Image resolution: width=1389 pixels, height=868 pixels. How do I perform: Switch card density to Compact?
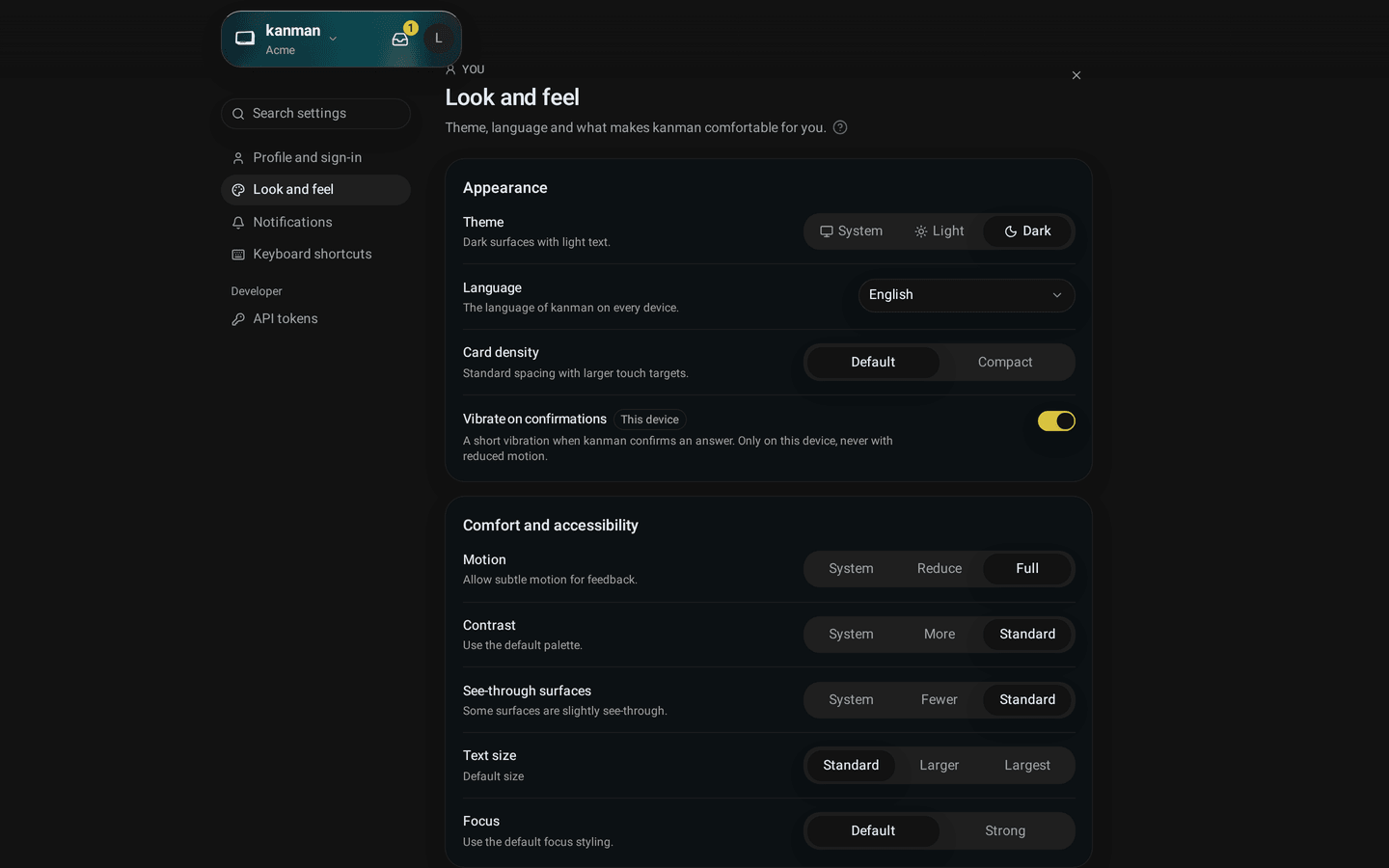[x=1005, y=363]
